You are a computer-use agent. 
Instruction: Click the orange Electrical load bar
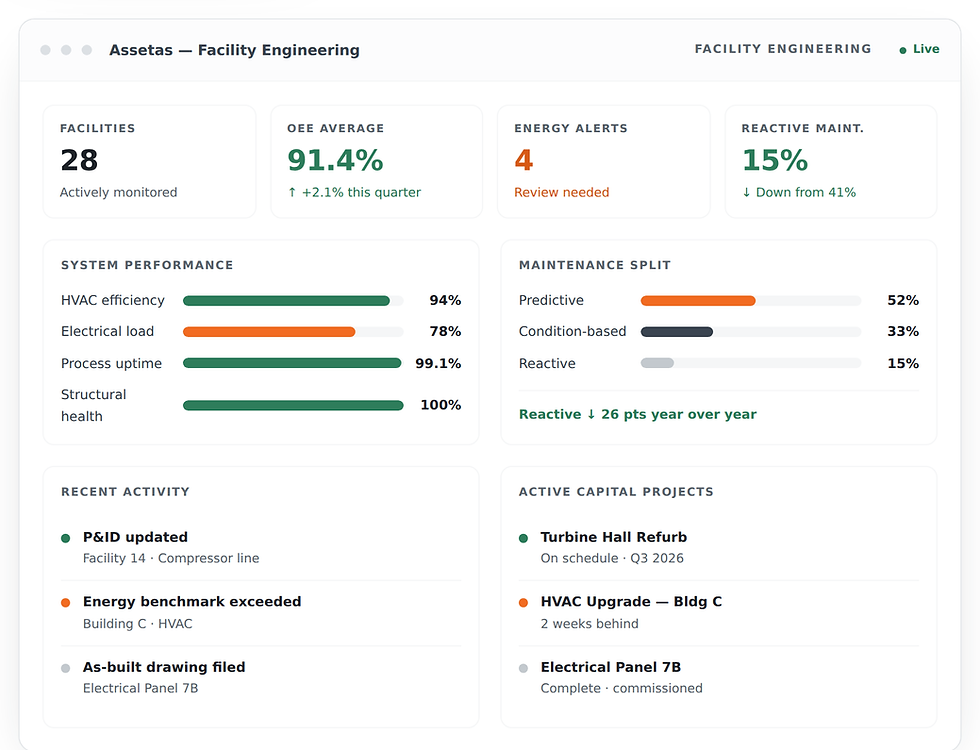269,332
